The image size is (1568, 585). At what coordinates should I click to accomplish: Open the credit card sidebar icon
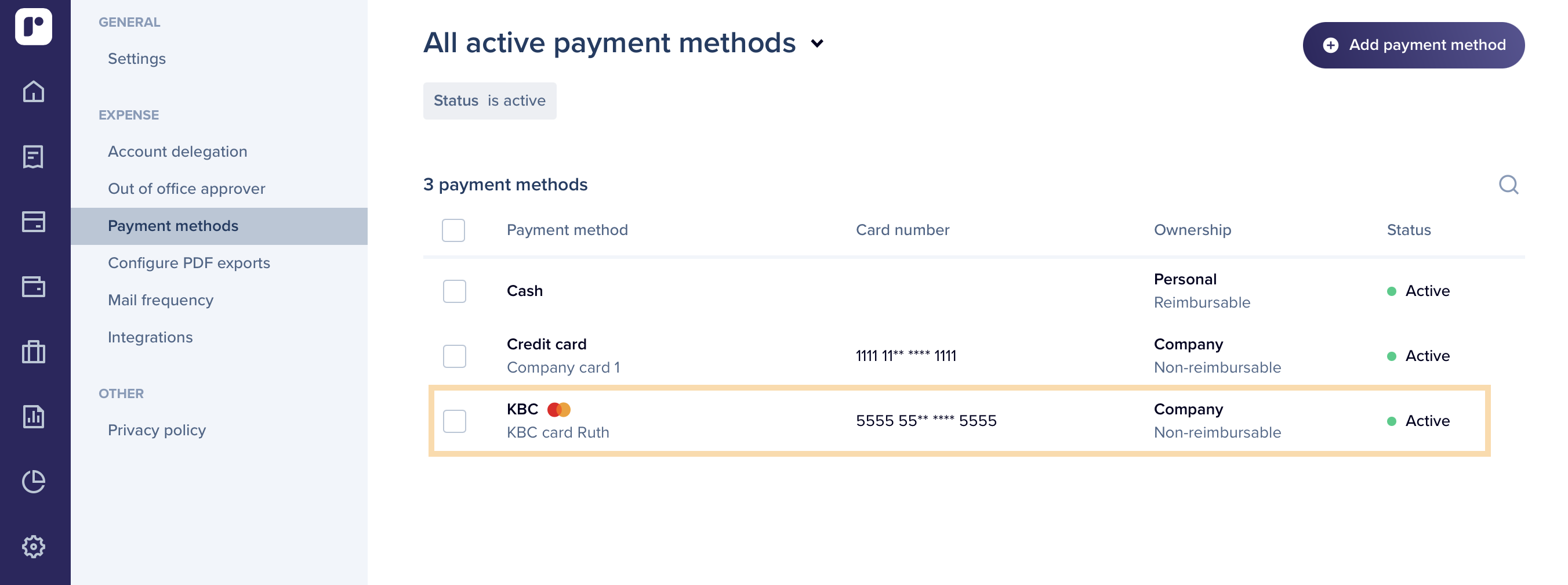[x=34, y=222]
